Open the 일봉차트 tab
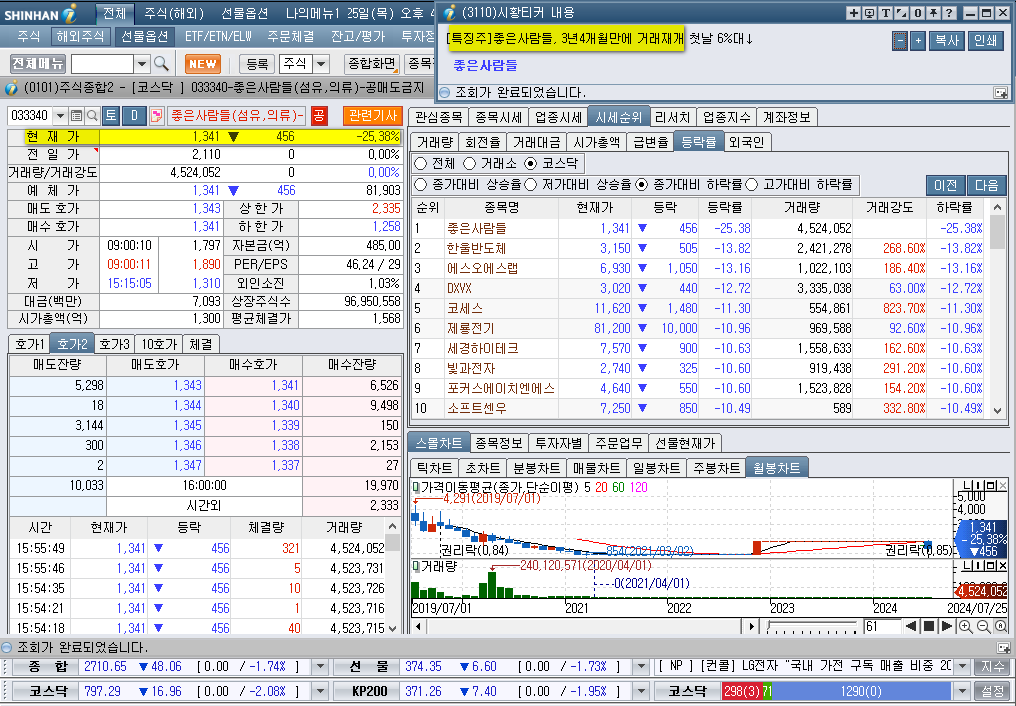 tap(656, 468)
